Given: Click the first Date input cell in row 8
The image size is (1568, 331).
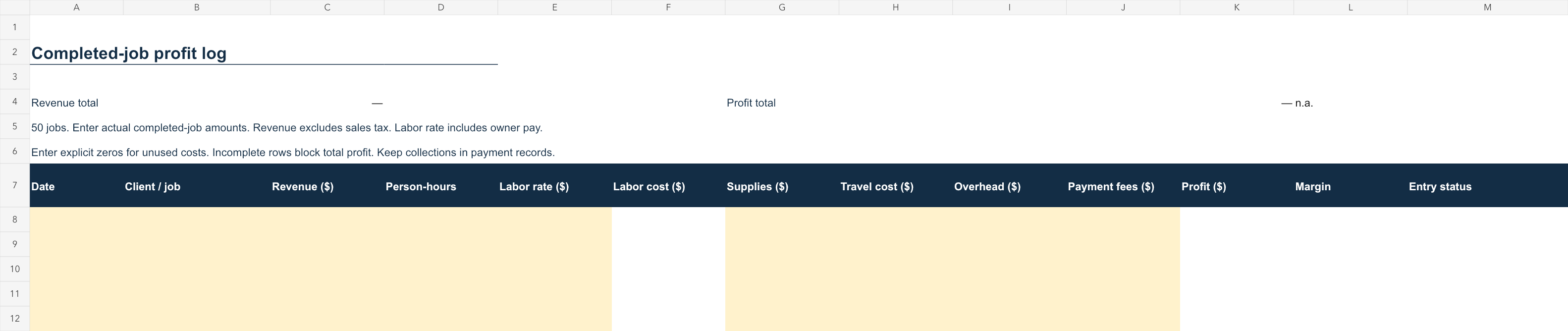Looking at the screenshot, I should [76, 219].
